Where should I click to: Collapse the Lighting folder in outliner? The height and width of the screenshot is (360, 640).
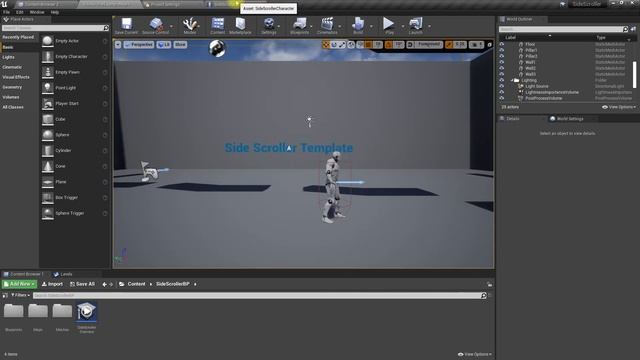[x=512, y=80]
